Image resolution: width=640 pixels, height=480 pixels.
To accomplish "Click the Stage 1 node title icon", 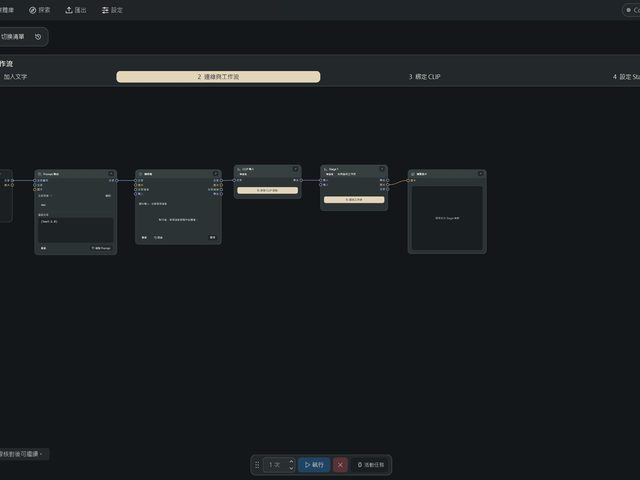I will (x=325, y=169).
